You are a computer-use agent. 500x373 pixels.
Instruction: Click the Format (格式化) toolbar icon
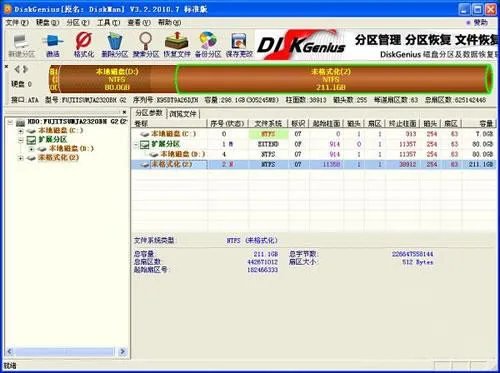point(84,45)
